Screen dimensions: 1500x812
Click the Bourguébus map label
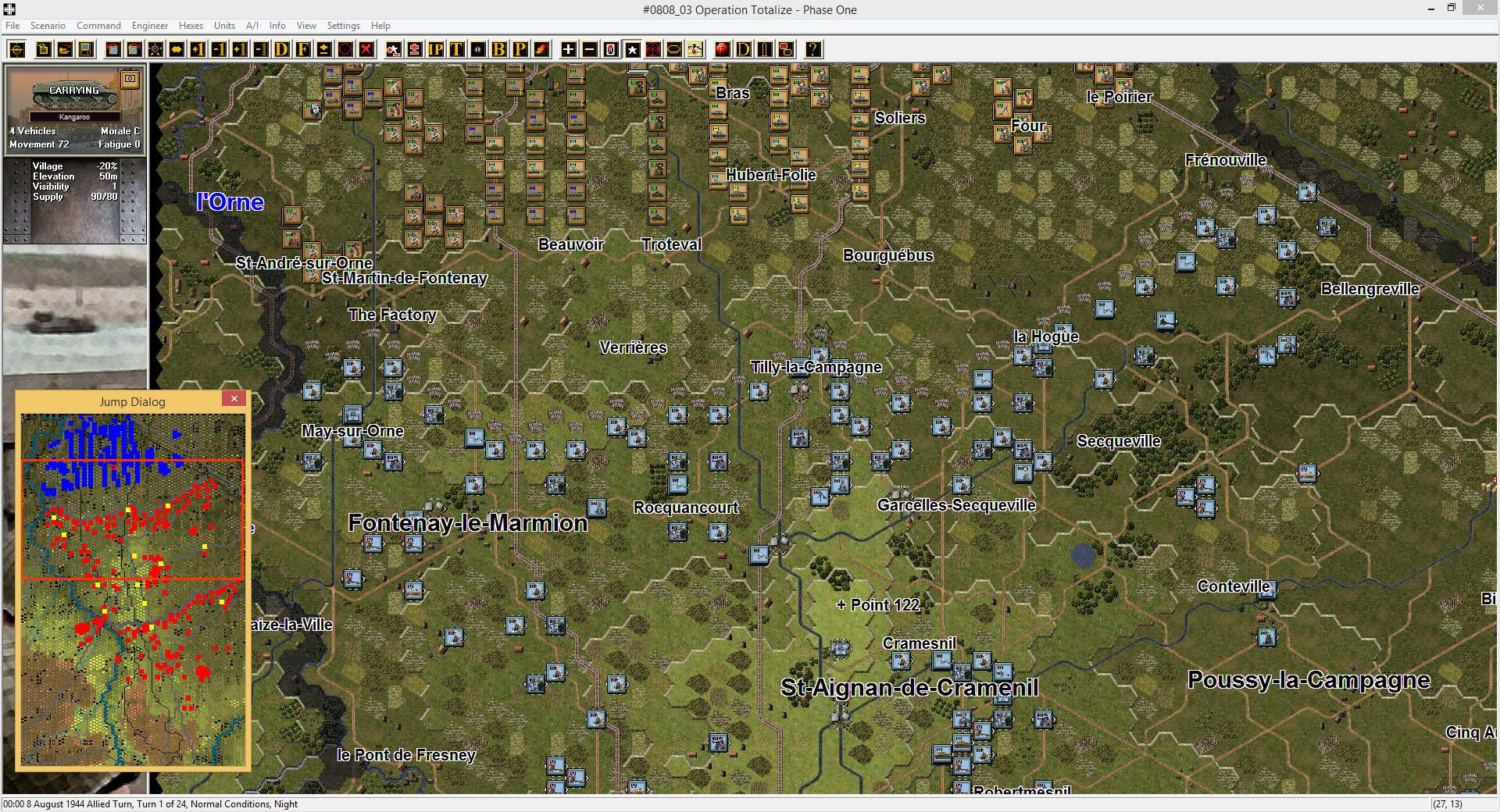888,255
